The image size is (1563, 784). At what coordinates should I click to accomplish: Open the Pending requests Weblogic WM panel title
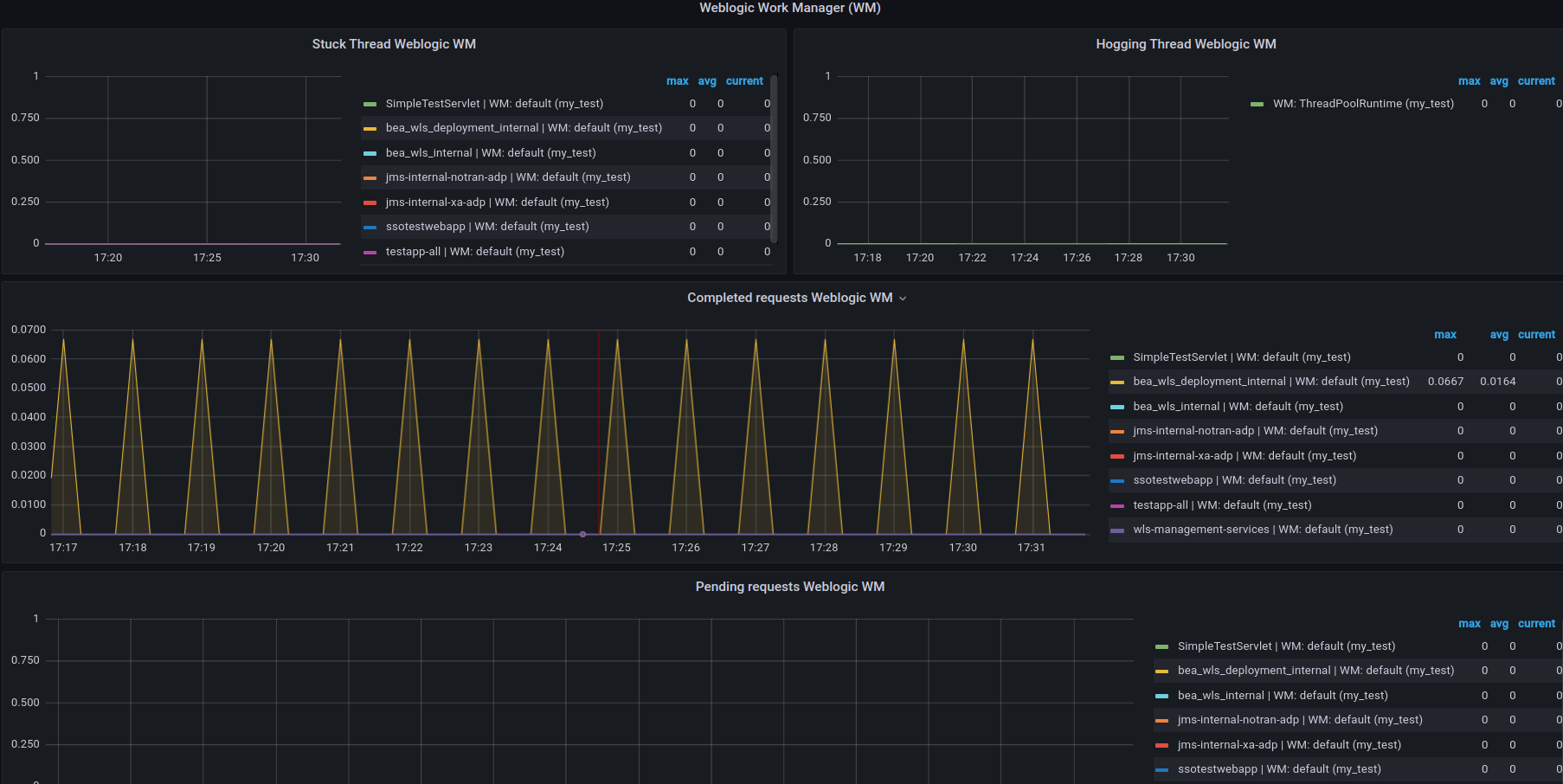point(790,587)
